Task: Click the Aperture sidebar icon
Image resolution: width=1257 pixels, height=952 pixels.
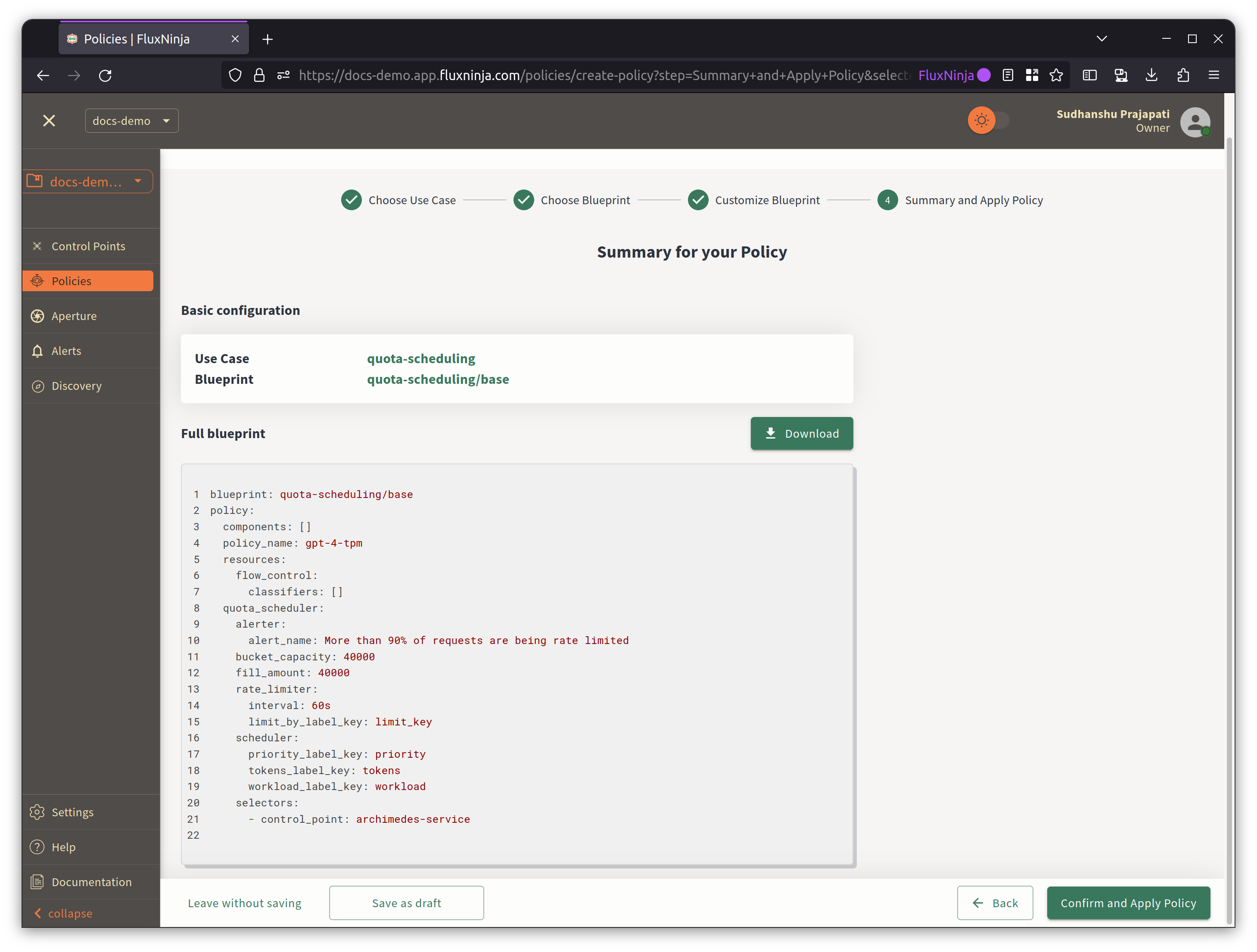Action: click(38, 315)
